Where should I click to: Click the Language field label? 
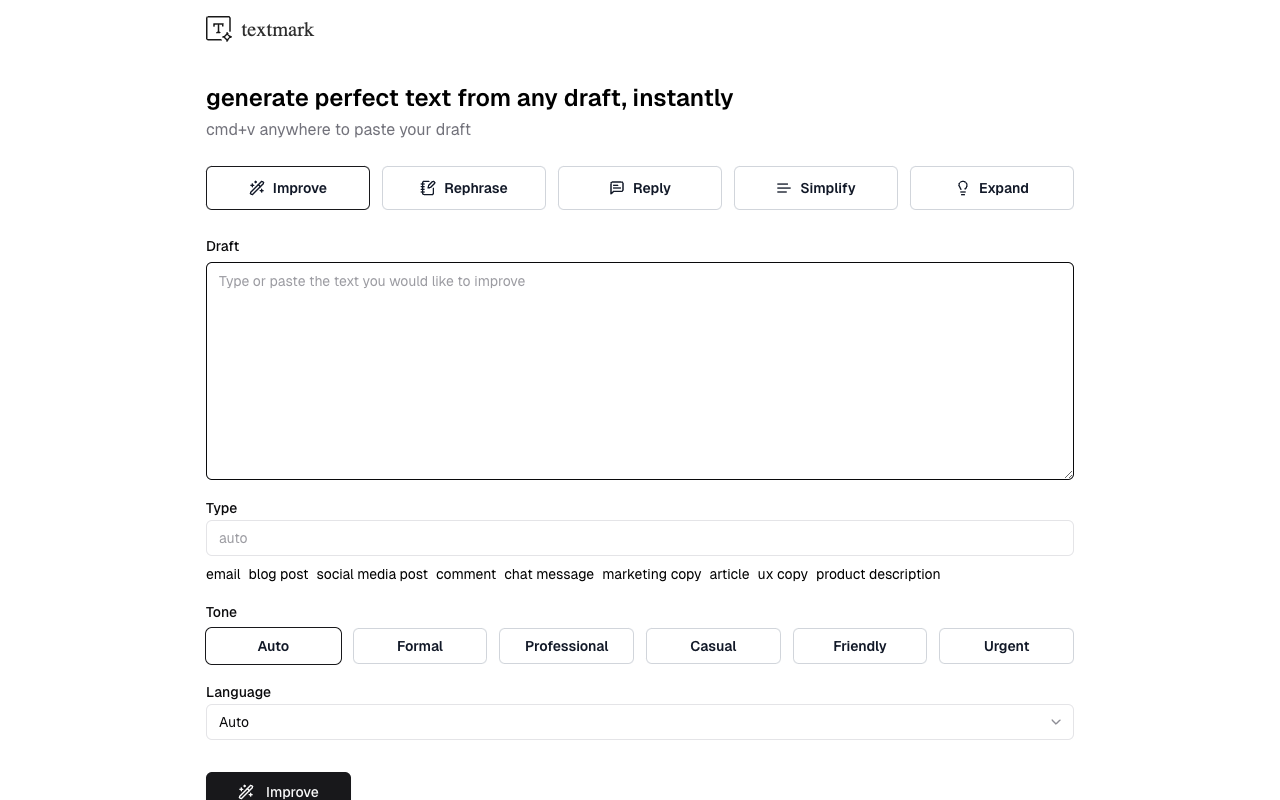[238, 692]
